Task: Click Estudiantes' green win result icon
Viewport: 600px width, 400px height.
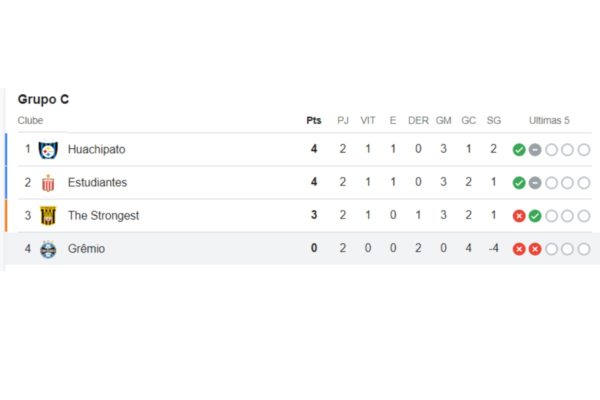Action: click(x=519, y=183)
